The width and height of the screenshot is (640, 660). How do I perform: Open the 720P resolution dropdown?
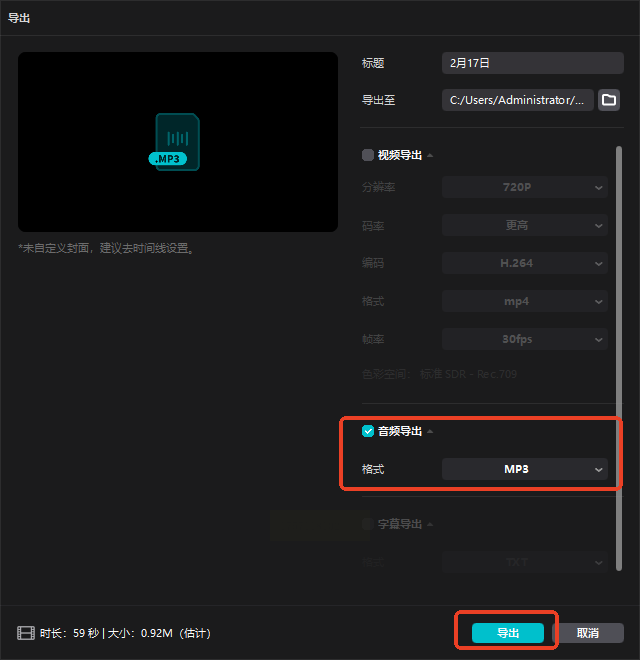(x=525, y=187)
